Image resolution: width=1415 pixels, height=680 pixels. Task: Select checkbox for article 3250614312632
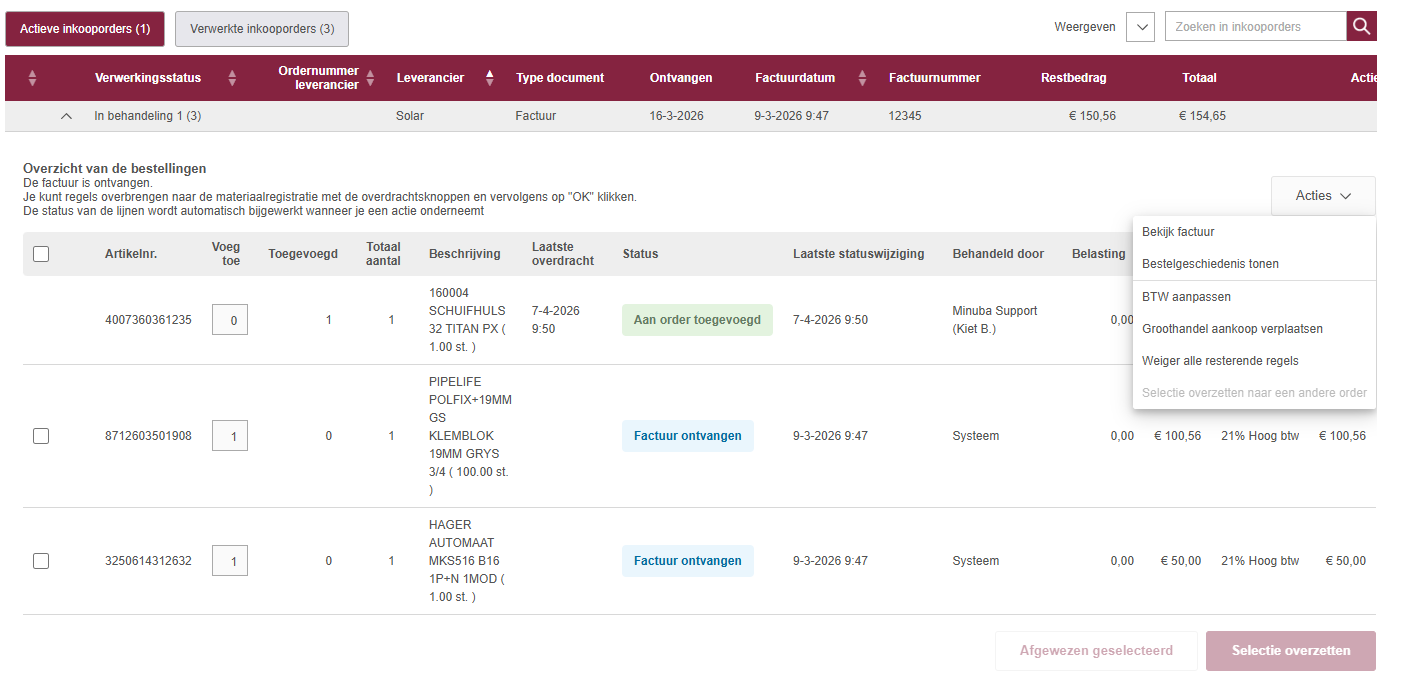click(41, 561)
